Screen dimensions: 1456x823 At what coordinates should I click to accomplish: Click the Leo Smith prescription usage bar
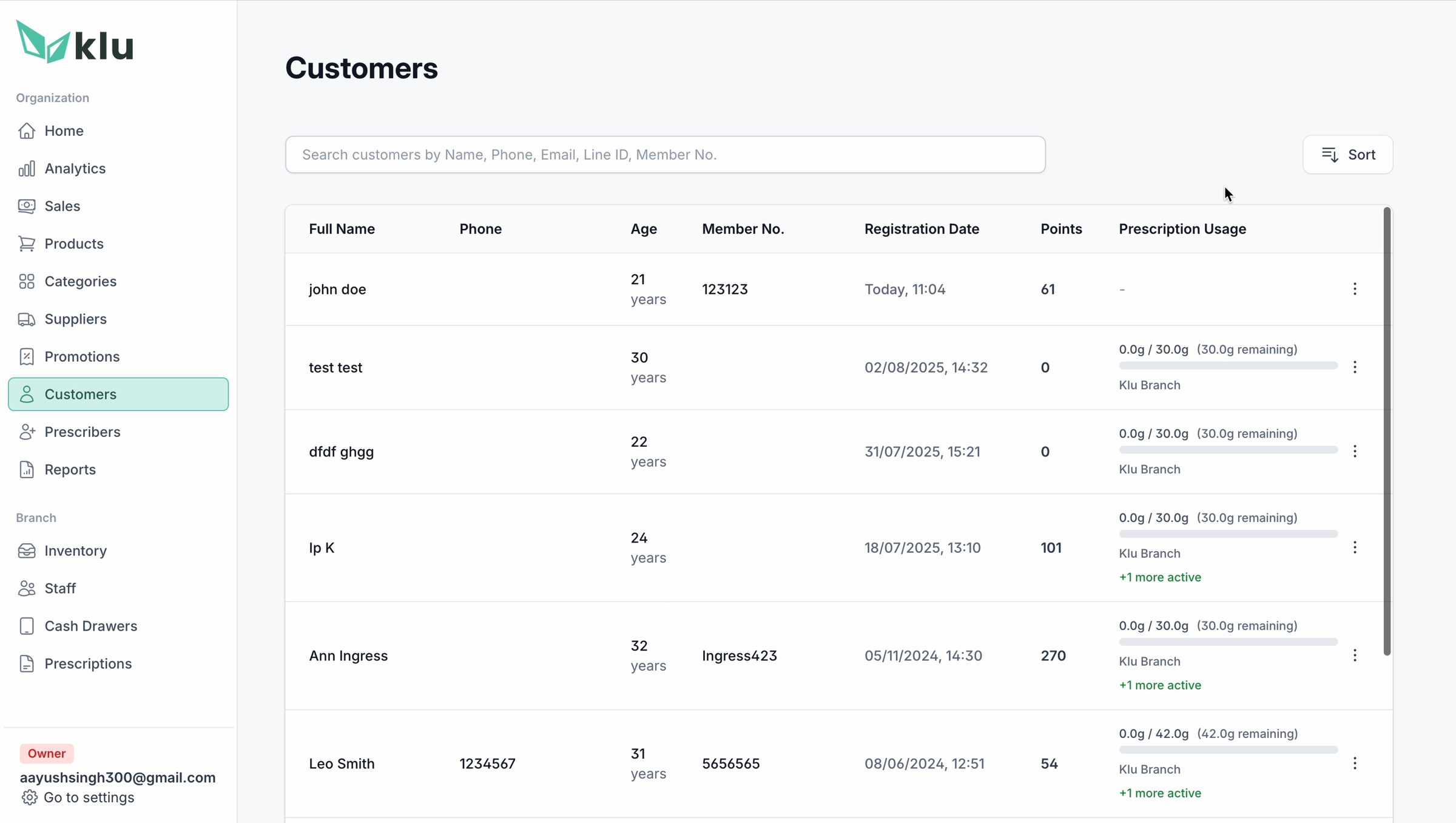[x=1228, y=750]
